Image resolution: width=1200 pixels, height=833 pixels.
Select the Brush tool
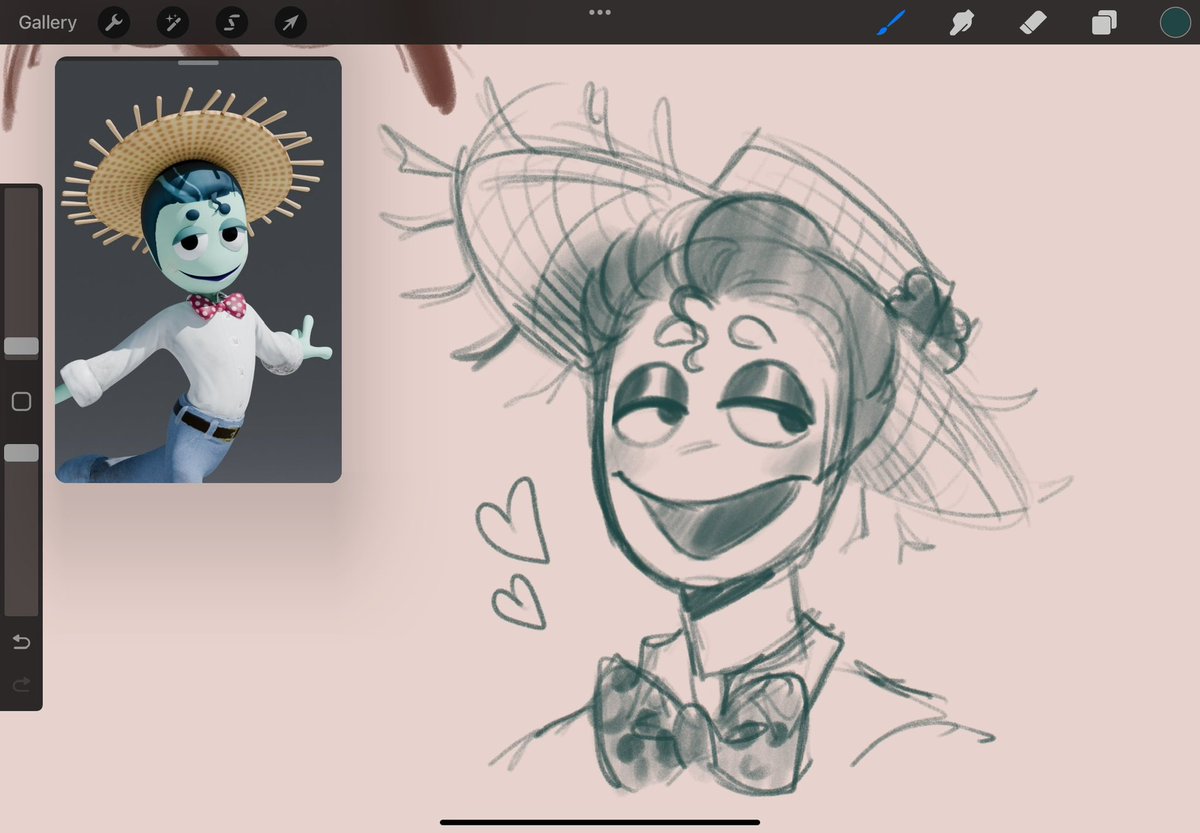tap(890, 22)
